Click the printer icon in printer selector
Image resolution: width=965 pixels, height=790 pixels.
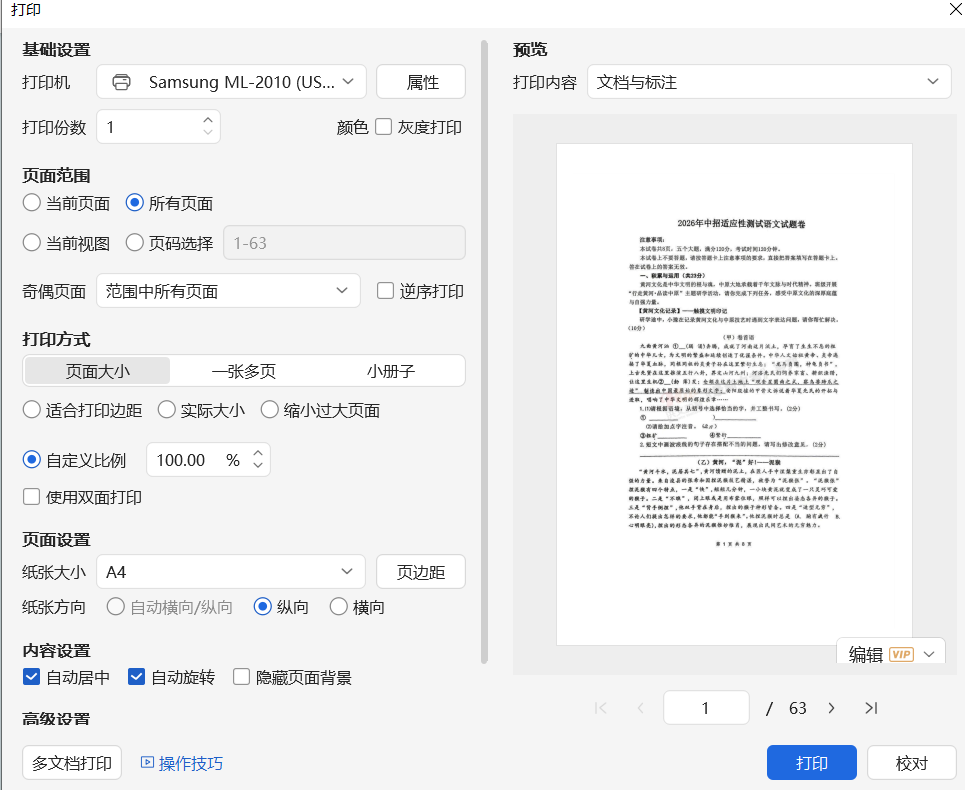point(121,82)
